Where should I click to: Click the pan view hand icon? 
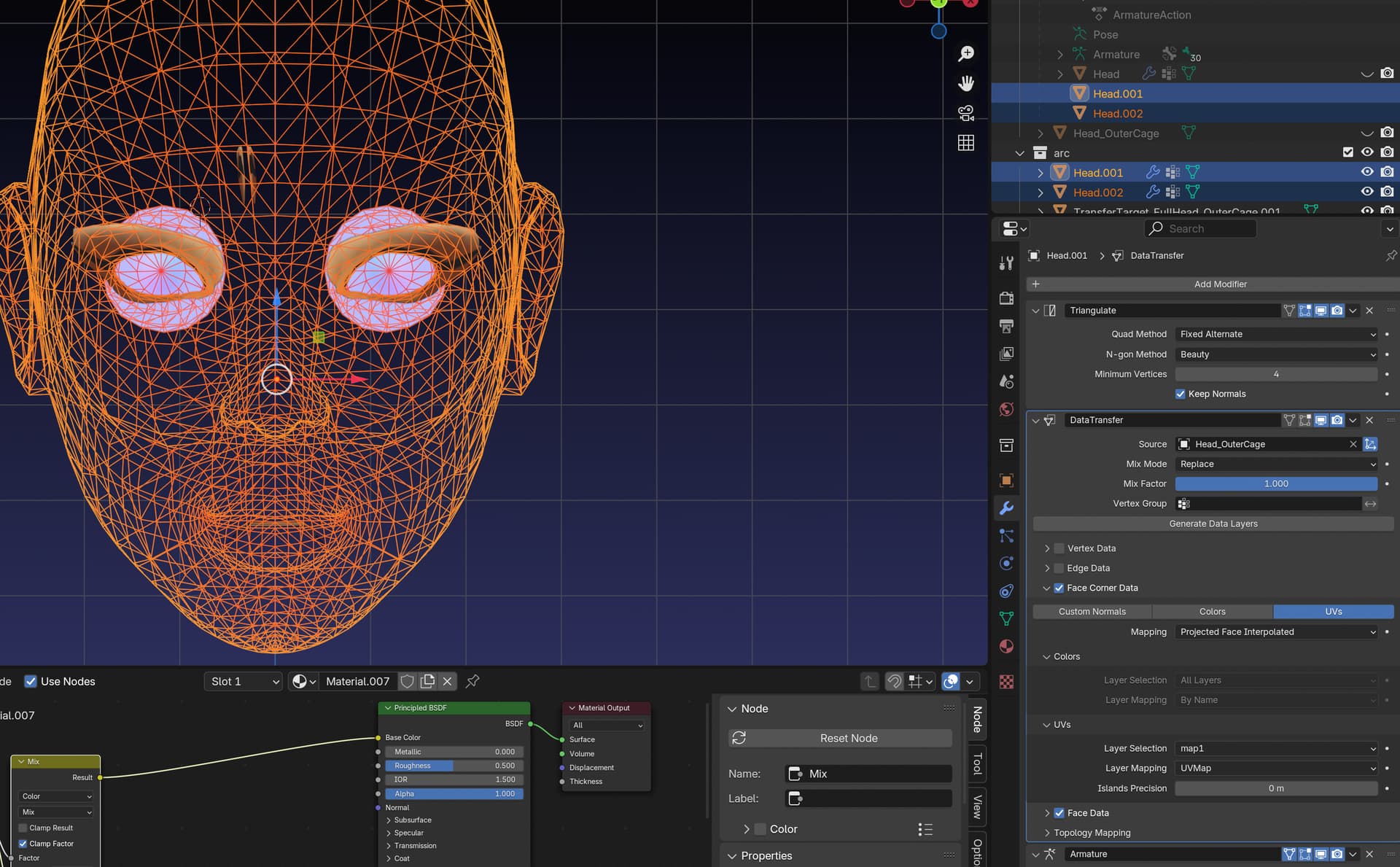[x=966, y=84]
